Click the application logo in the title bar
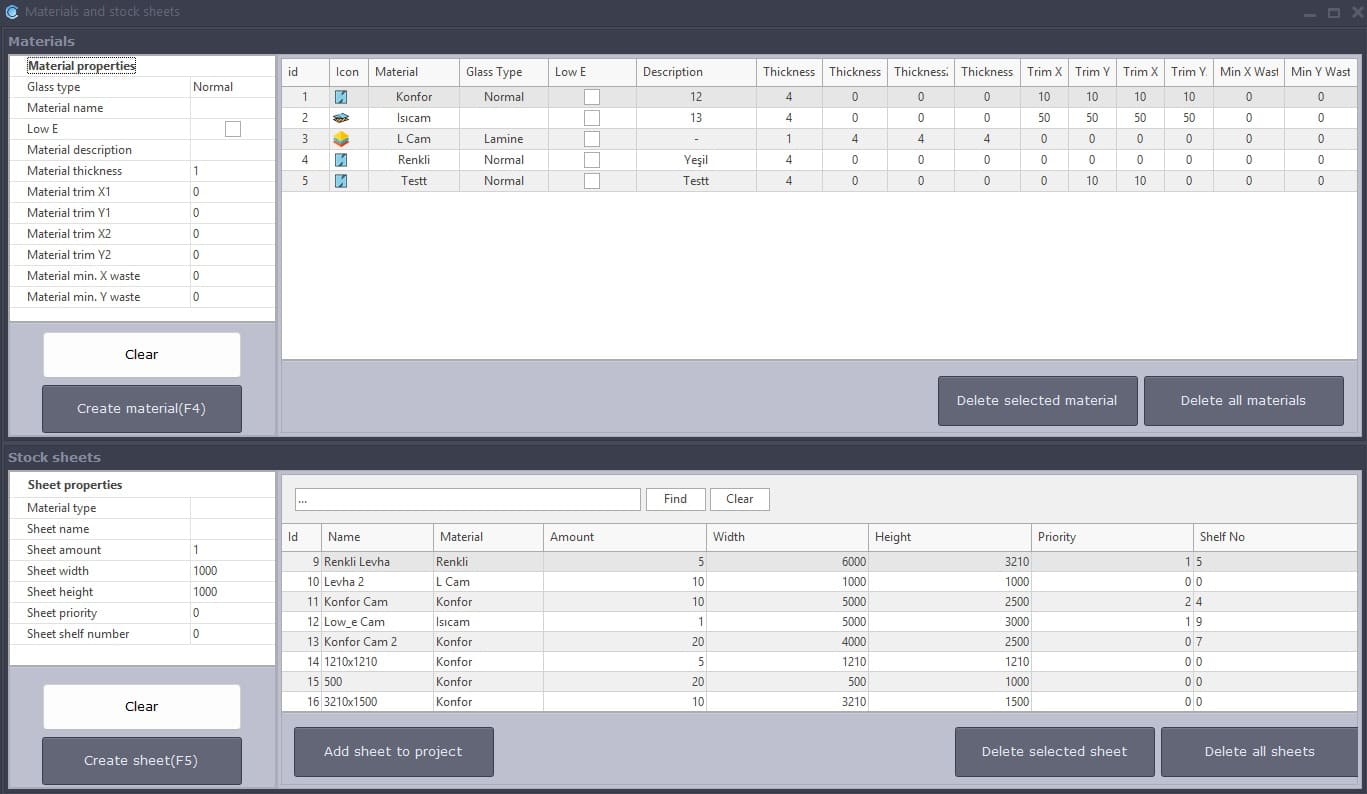1367x794 pixels. click(10, 11)
